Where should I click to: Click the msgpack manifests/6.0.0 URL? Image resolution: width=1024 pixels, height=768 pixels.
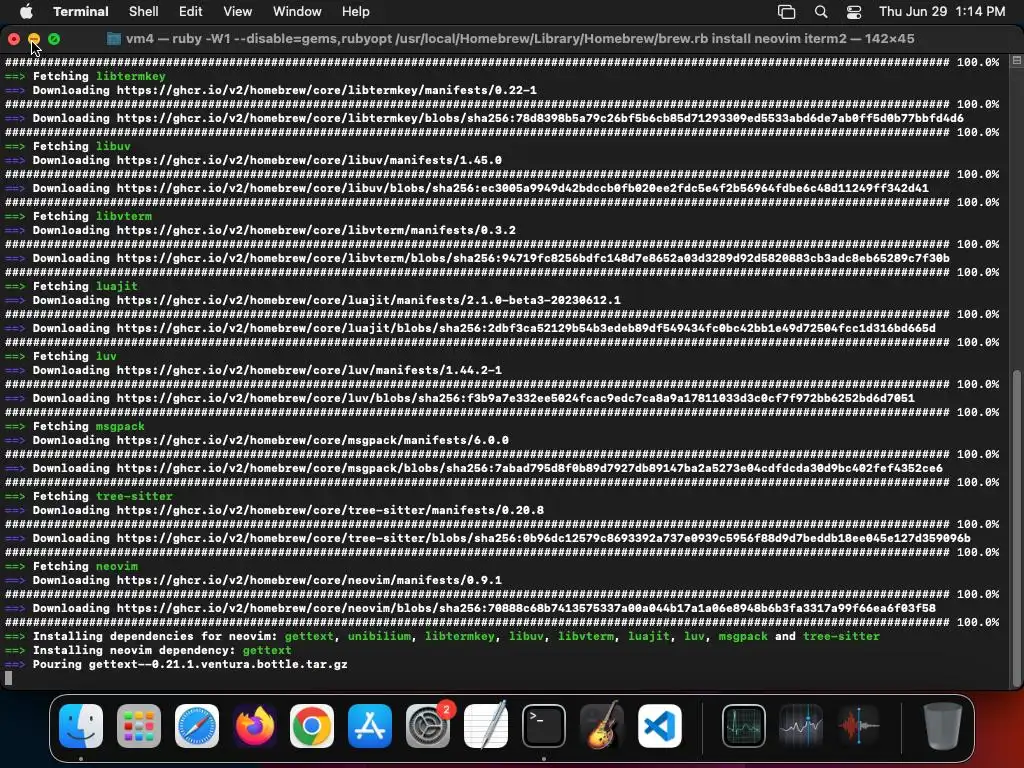(313, 440)
